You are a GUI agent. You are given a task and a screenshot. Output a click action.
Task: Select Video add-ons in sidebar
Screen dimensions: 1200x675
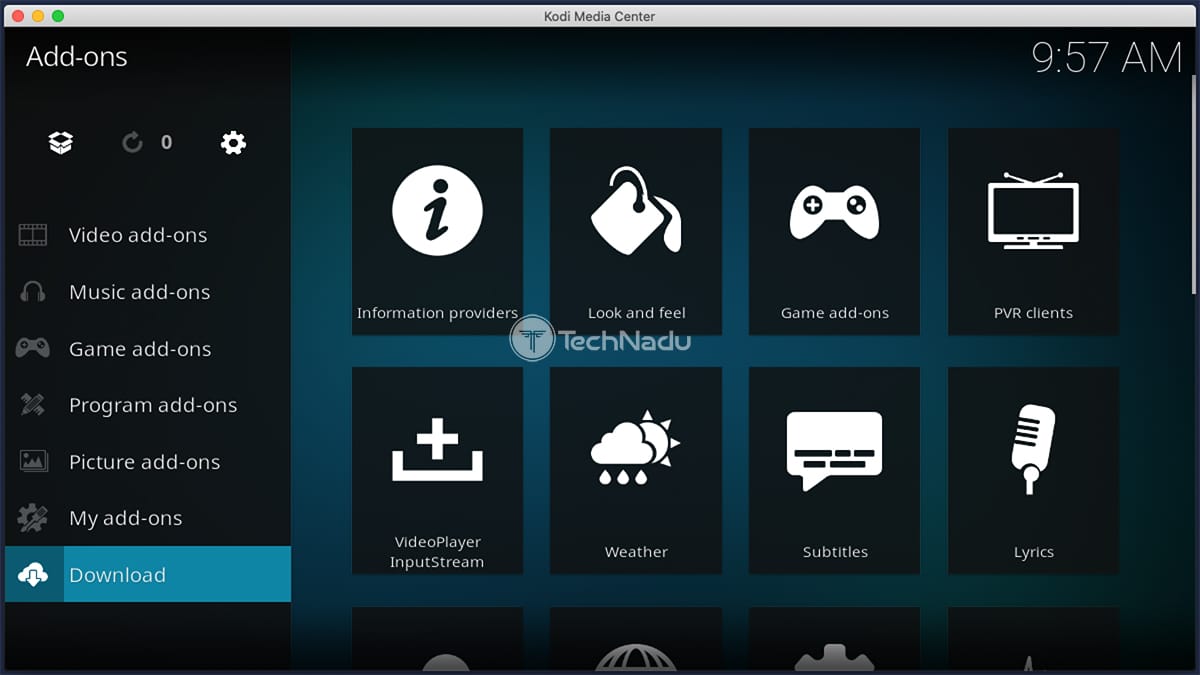148,235
